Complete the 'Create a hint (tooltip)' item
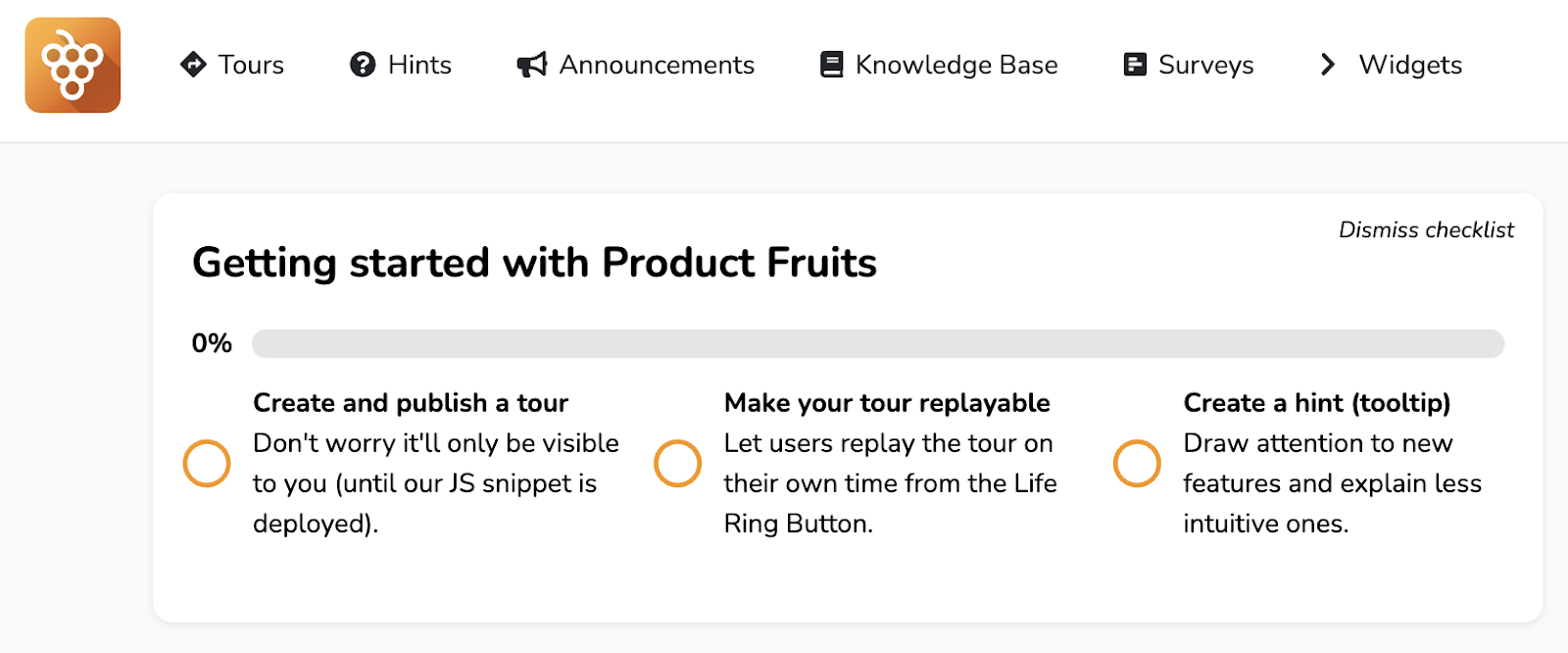The height and width of the screenshot is (653, 1568). (1136, 463)
